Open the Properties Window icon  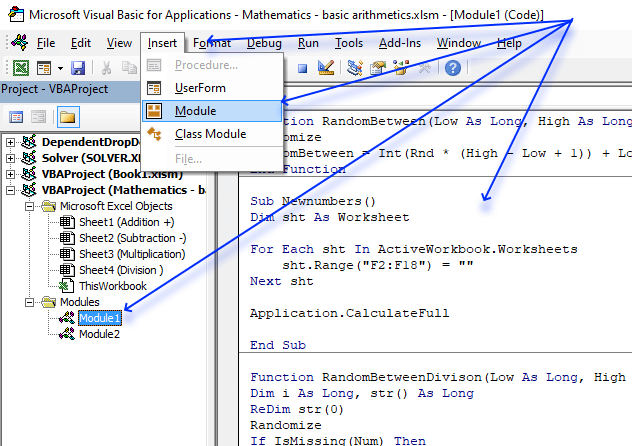click(378, 67)
